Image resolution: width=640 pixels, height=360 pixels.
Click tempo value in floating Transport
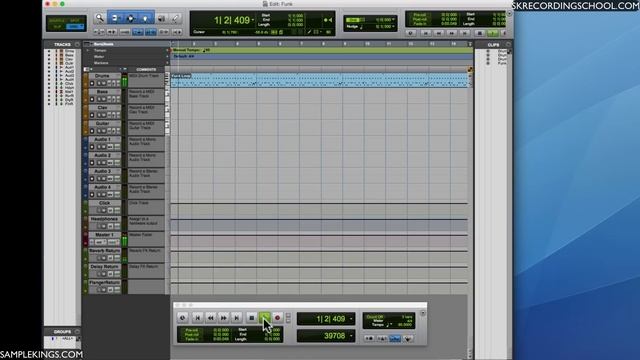pos(404,325)
